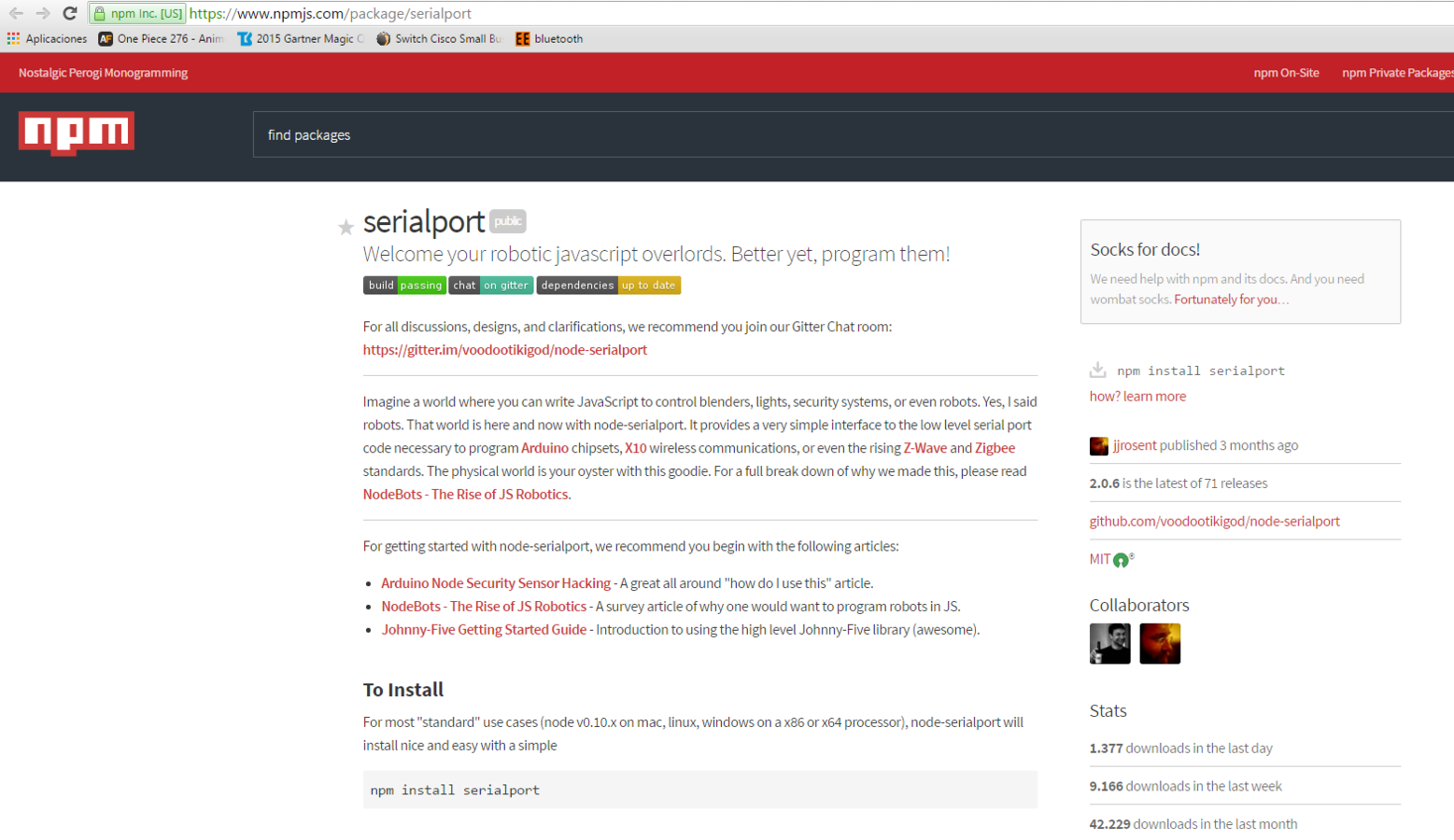Click the open source icon next to MIT
Screen dimensions: 1454x840
pos(1122,560)
